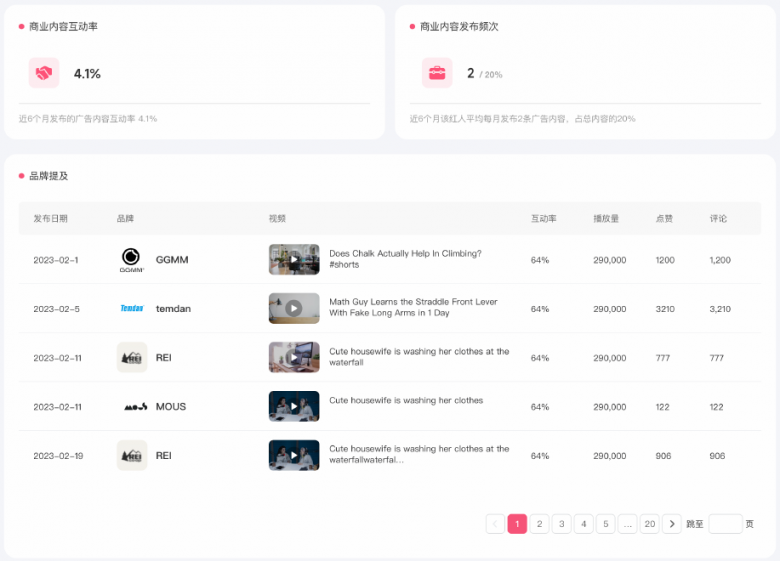Go to page 2 of brand mentions
The width and height of the screenshot is (780, 561).
[x=539, y=524]
